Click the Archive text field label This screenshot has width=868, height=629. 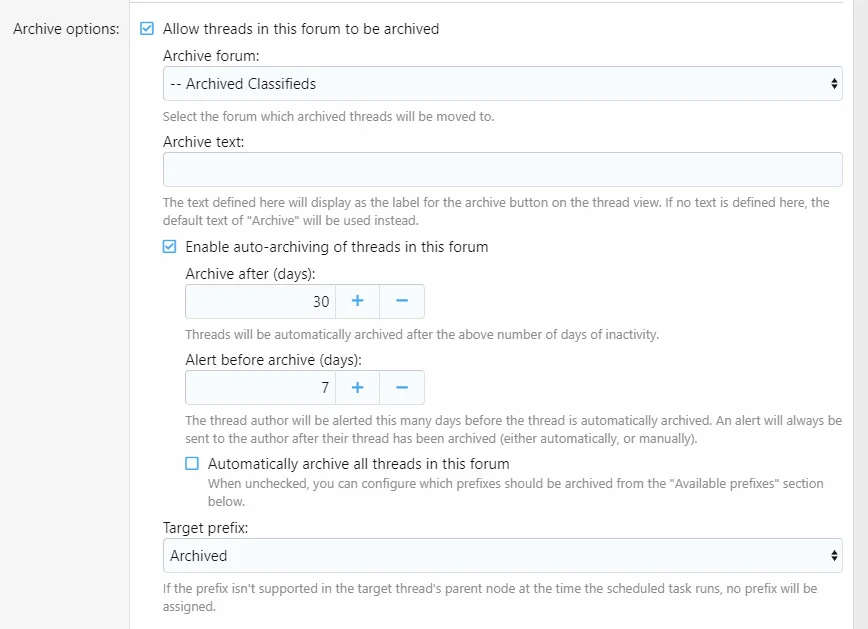203,142
